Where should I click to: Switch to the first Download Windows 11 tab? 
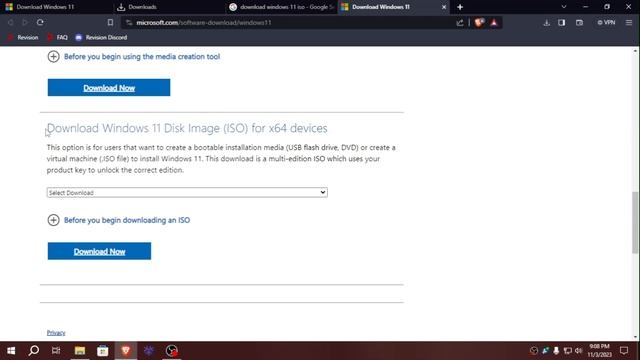click(x=56, y=7)
